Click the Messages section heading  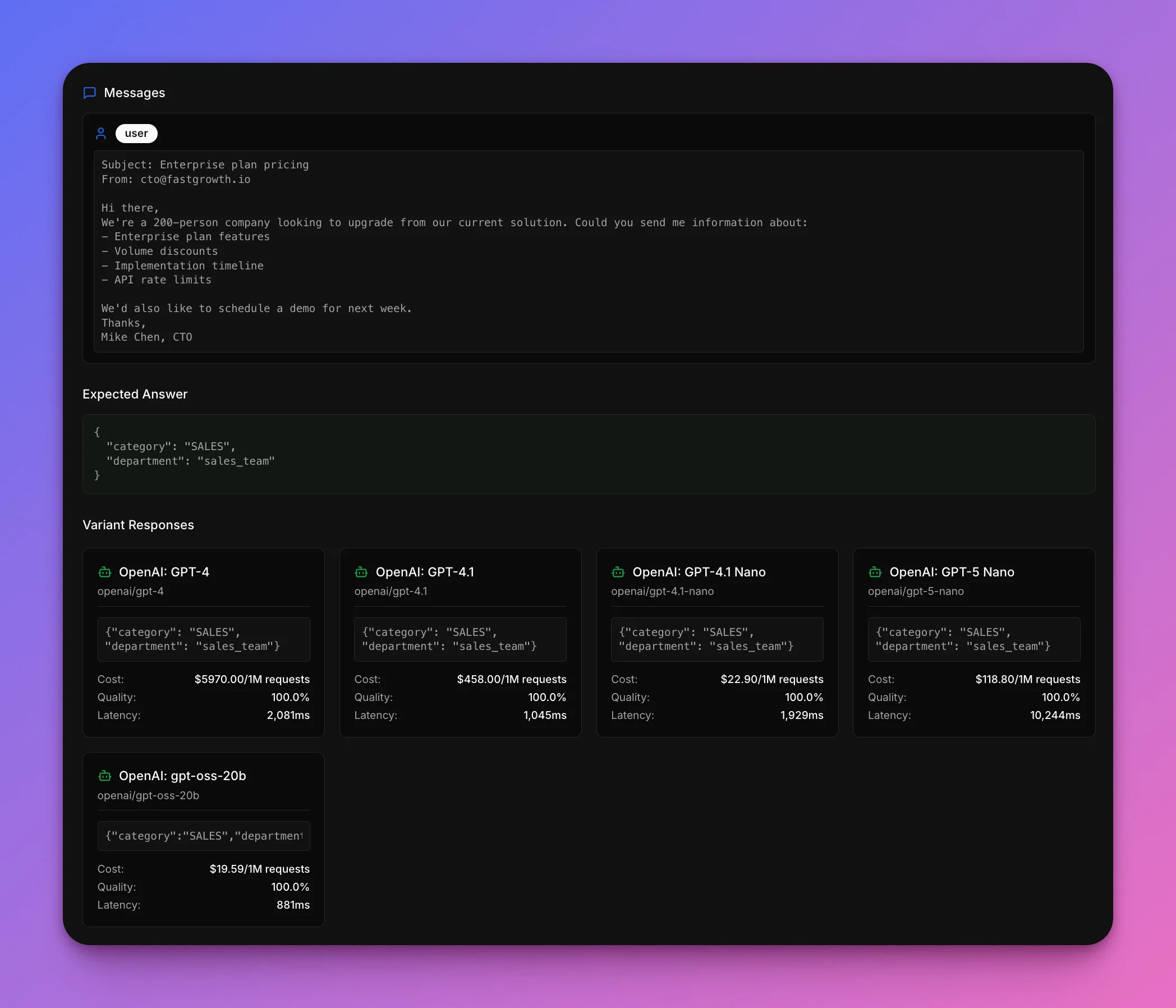(x=135, y=93)
